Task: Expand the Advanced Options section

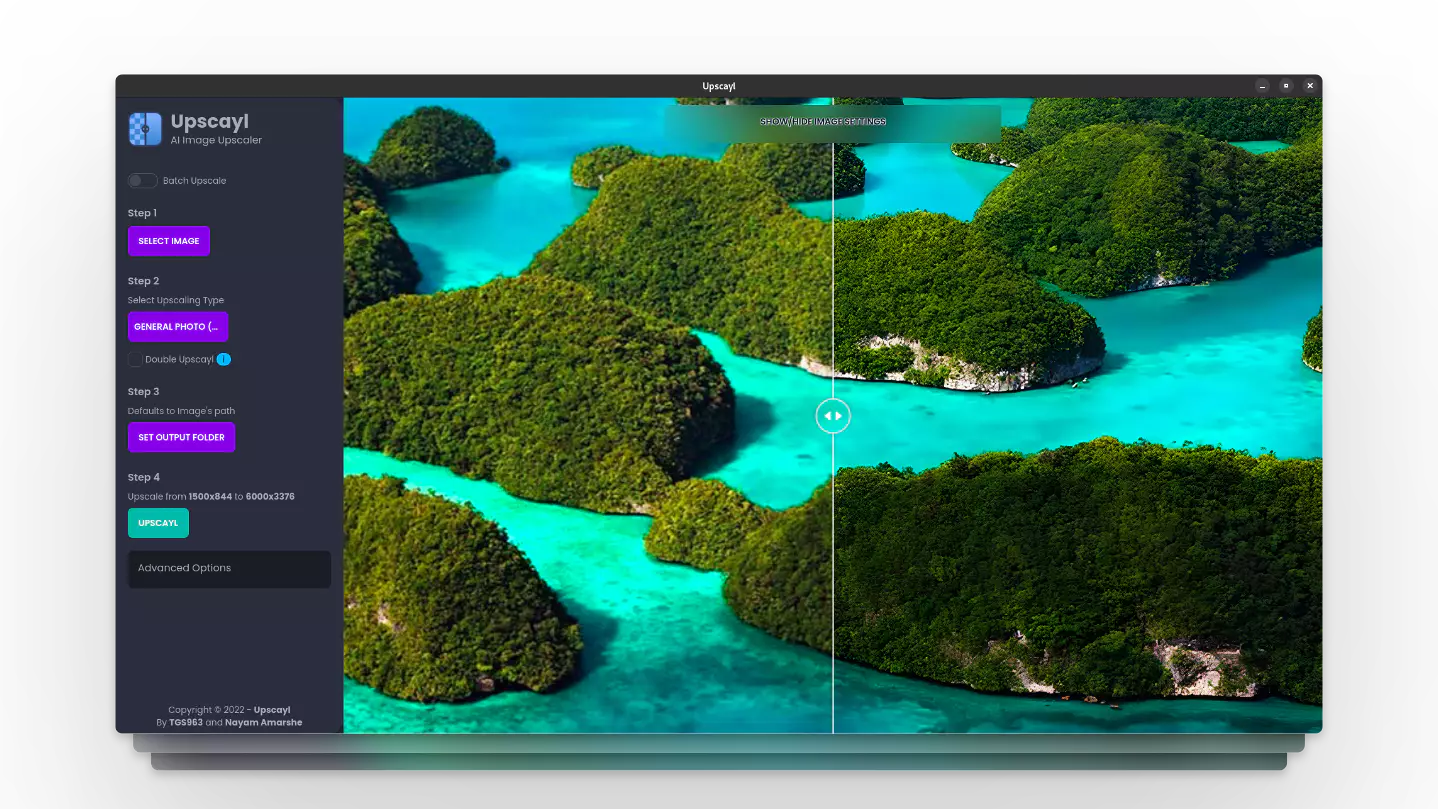Action: tap(229, 568)
